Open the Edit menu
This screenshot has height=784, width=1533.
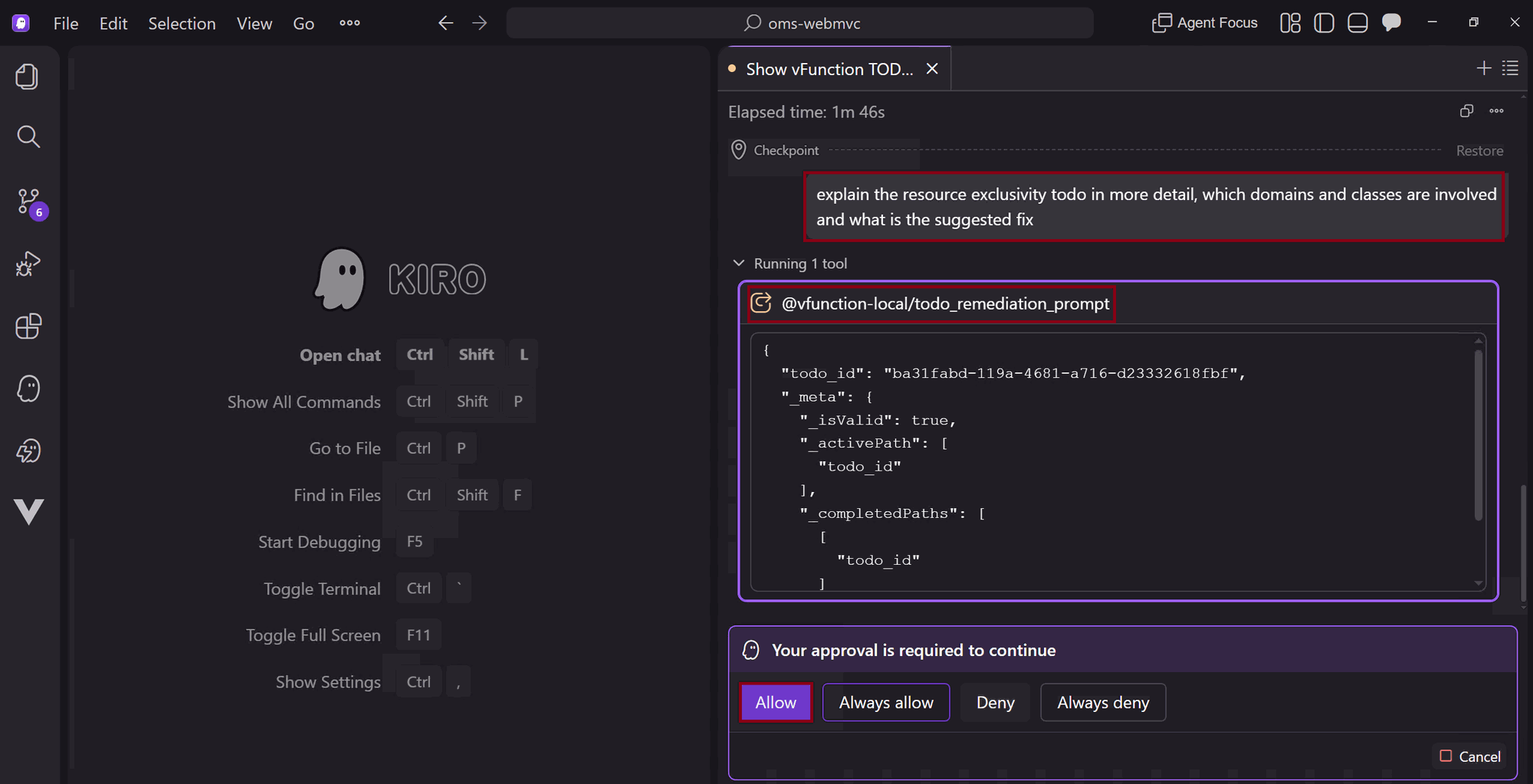click(x=113, y=23)
